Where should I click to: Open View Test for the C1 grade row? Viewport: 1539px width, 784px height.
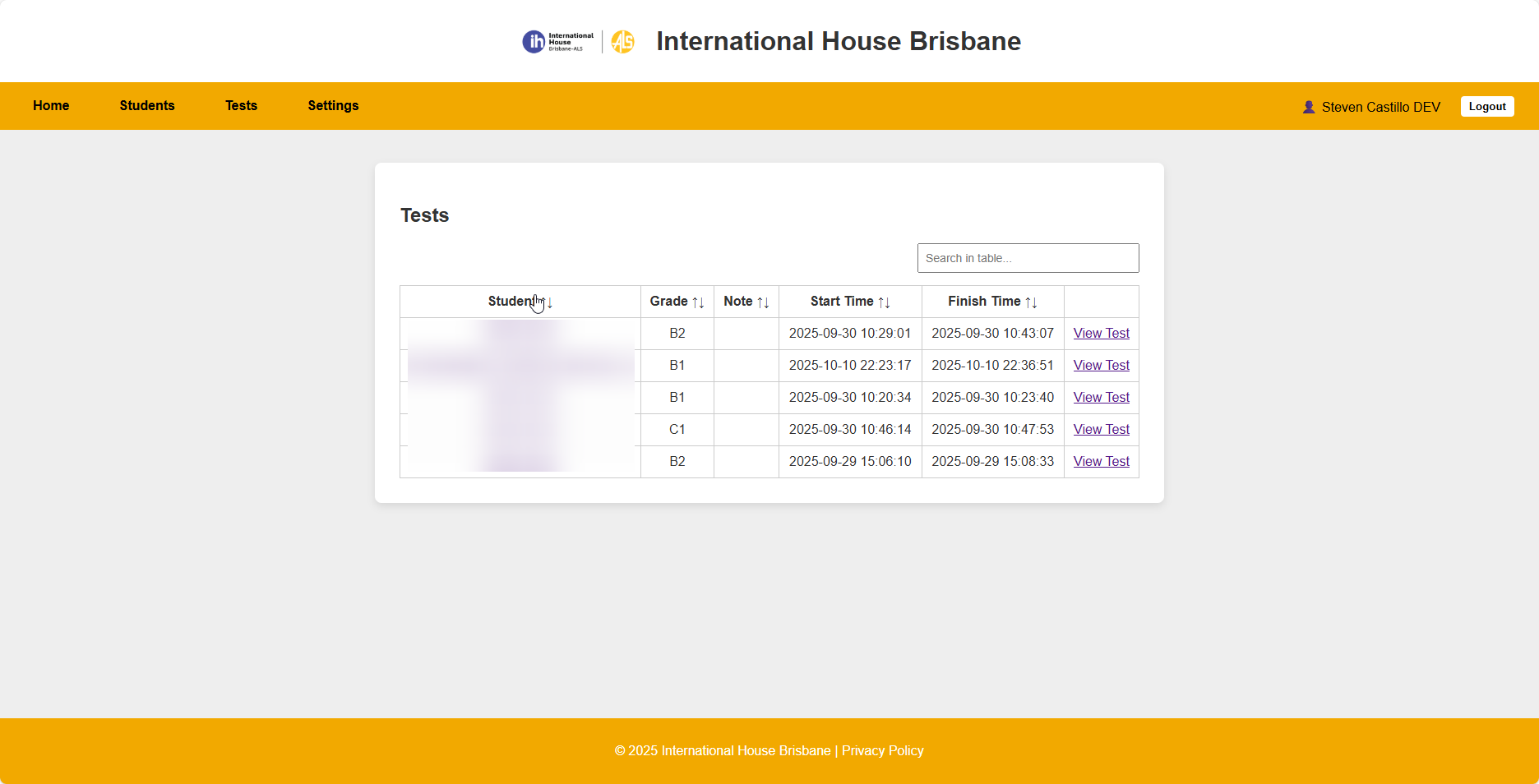(x=1101, y=429)
